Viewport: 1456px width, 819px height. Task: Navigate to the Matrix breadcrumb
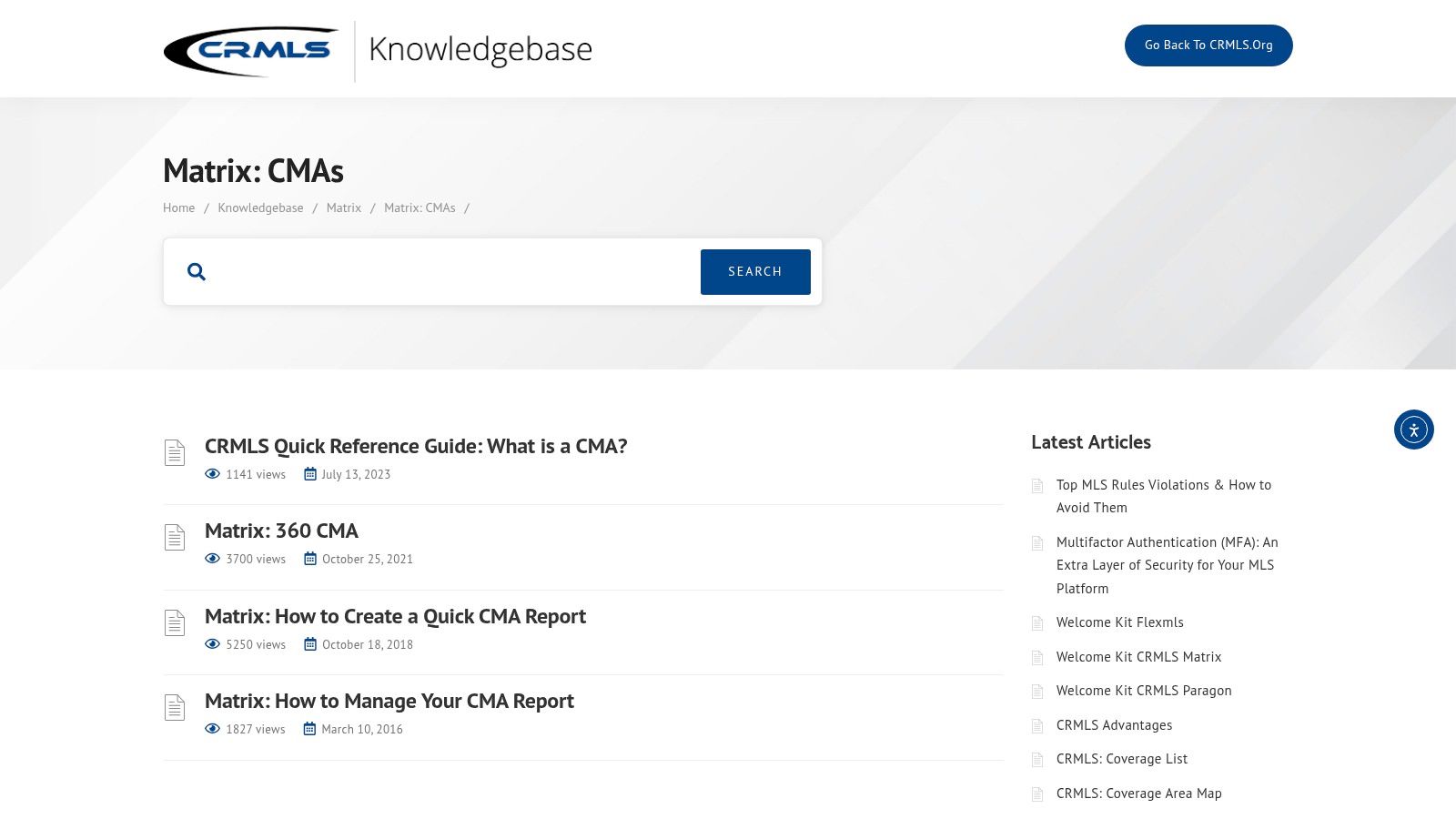[343, 207]
